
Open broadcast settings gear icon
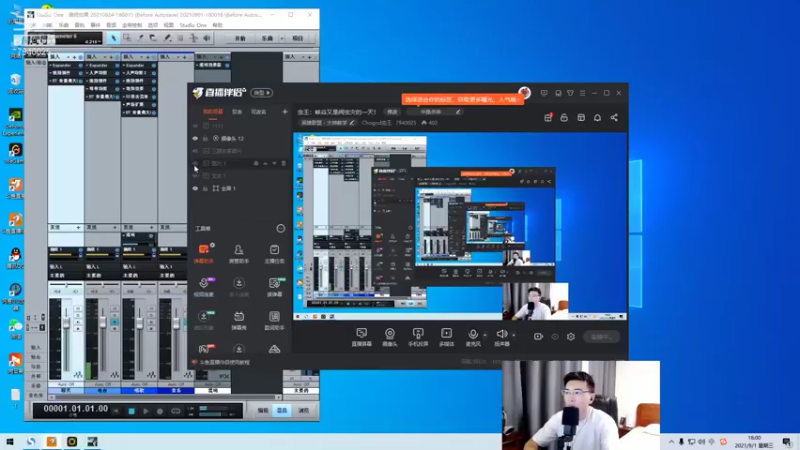(x=571, y=337)
